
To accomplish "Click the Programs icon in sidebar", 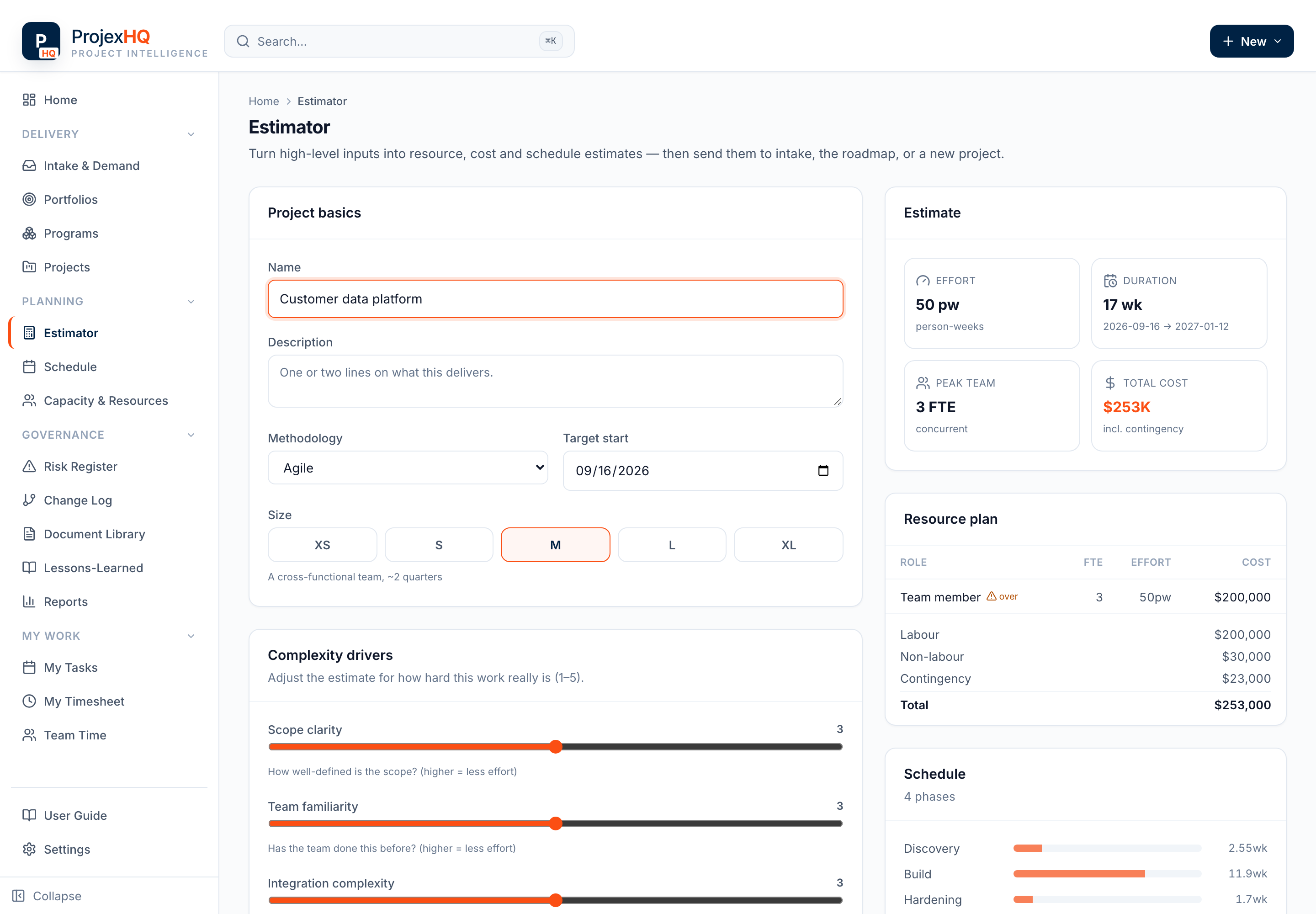I will (29, 233).
